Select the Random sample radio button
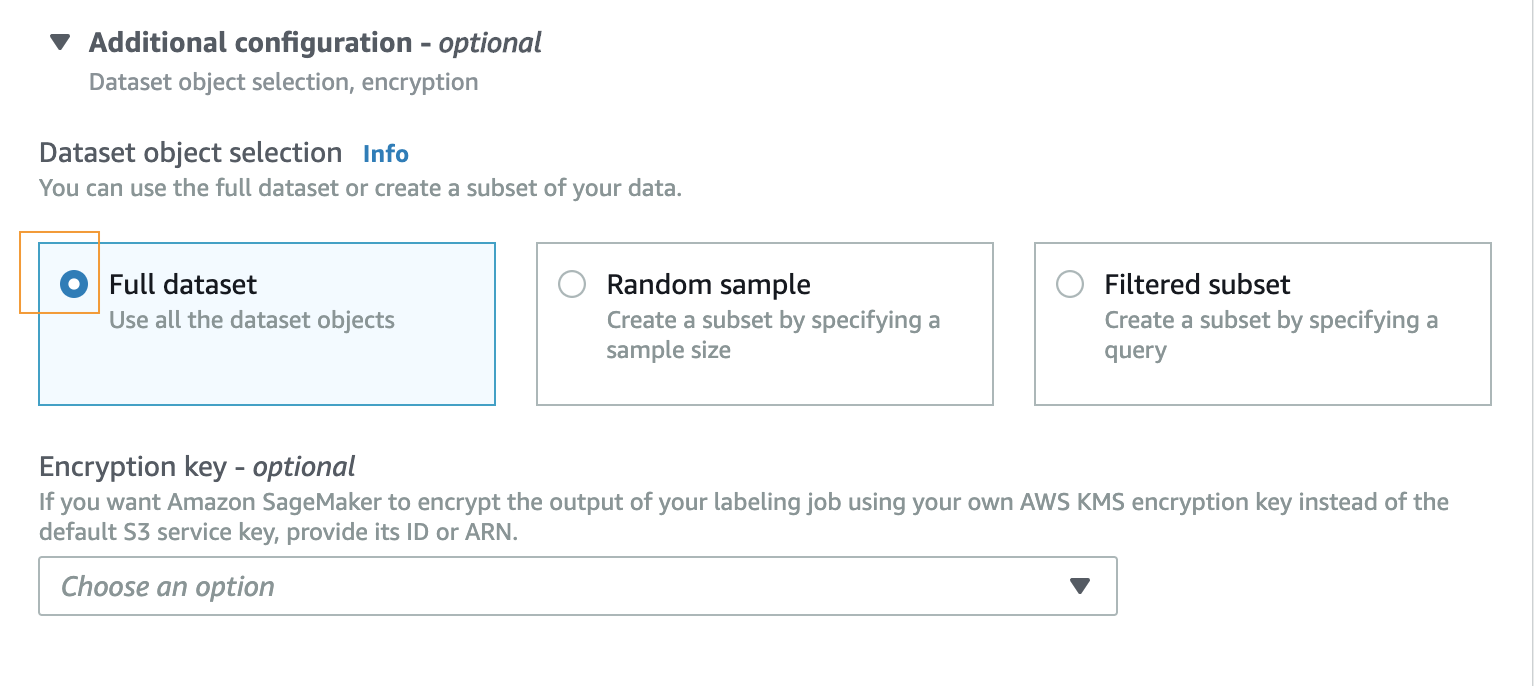This screenshot has height=686, width=1534. click(572, 285)
